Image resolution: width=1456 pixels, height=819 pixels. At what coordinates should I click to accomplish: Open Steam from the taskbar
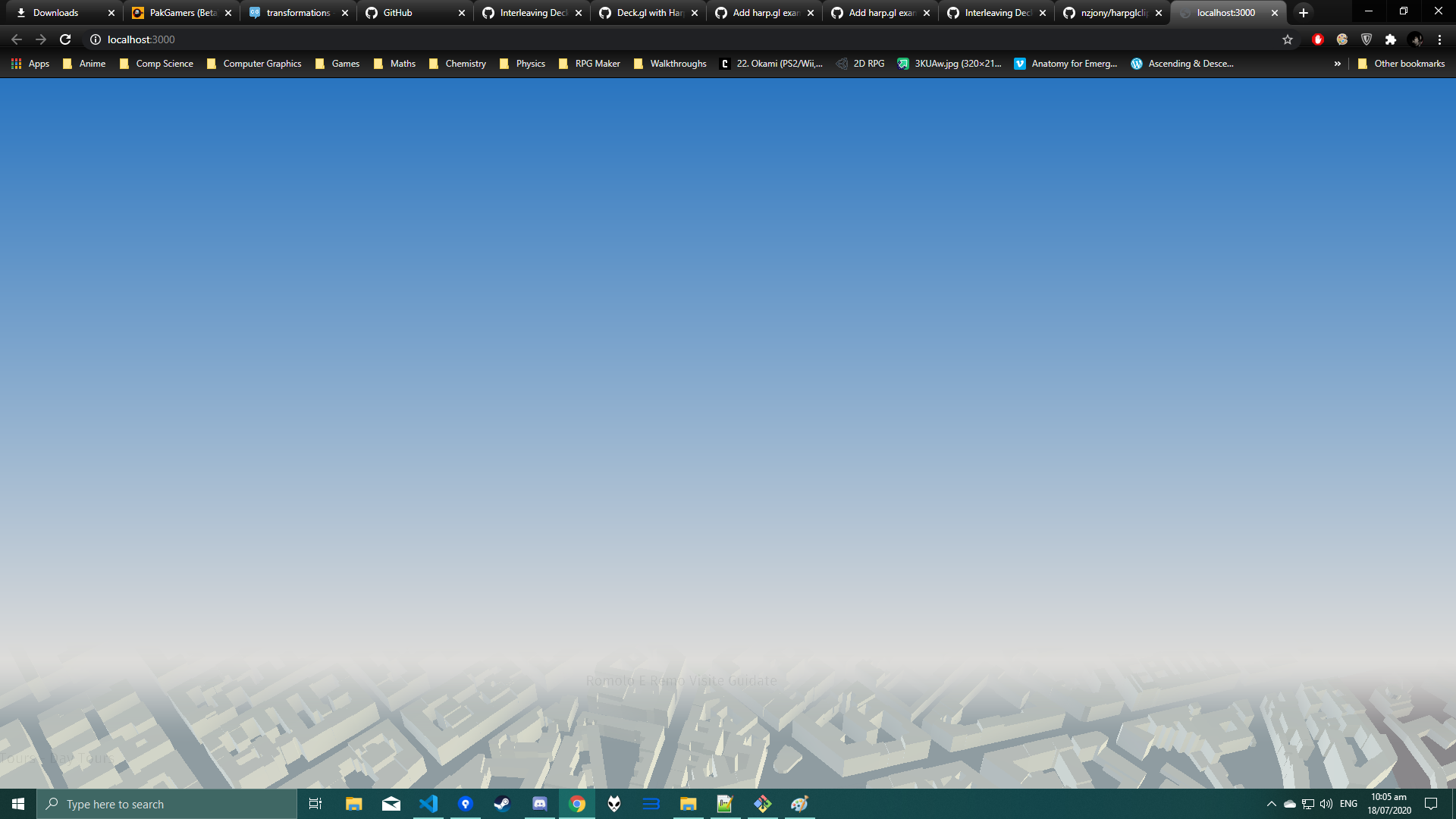(502, 804)
